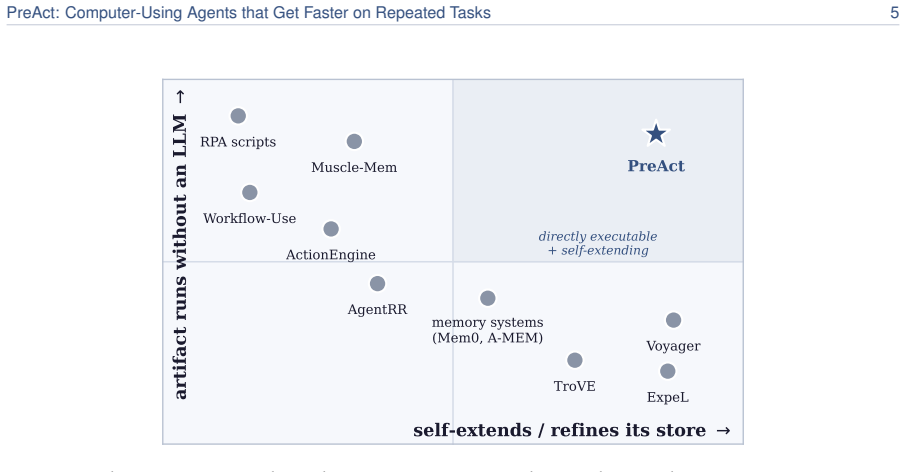Select the RPA scripts data point

pos(238,116)
